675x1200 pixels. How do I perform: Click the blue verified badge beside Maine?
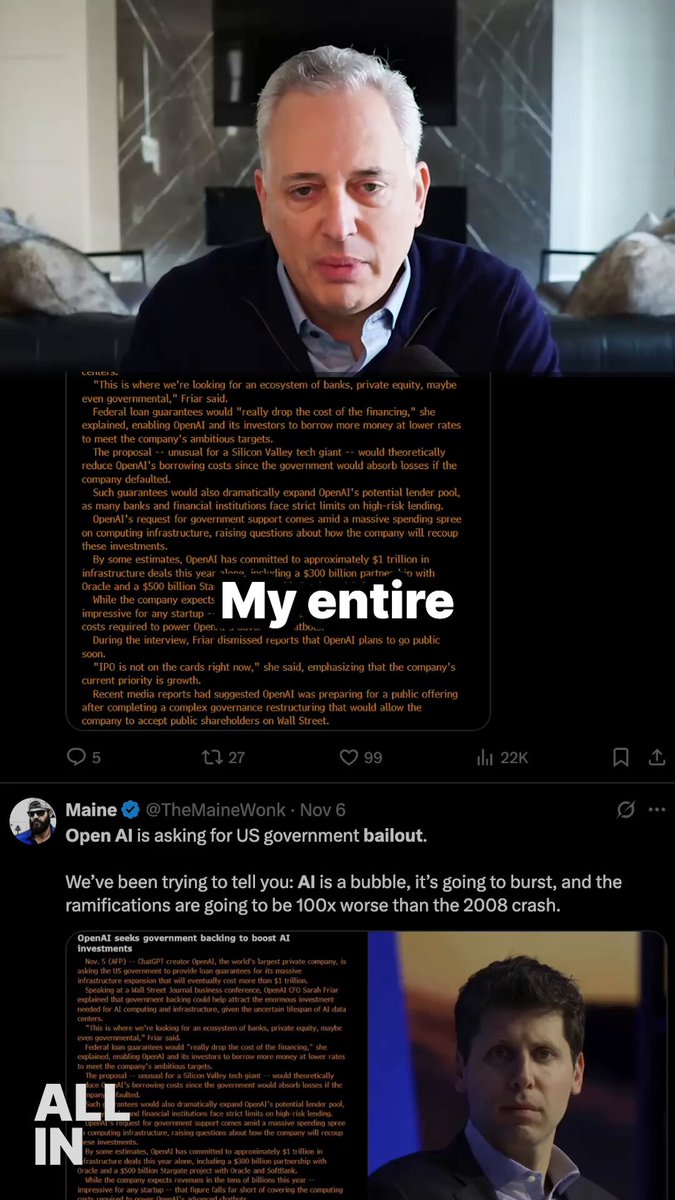pyautogui.click(x=130, y=809)
